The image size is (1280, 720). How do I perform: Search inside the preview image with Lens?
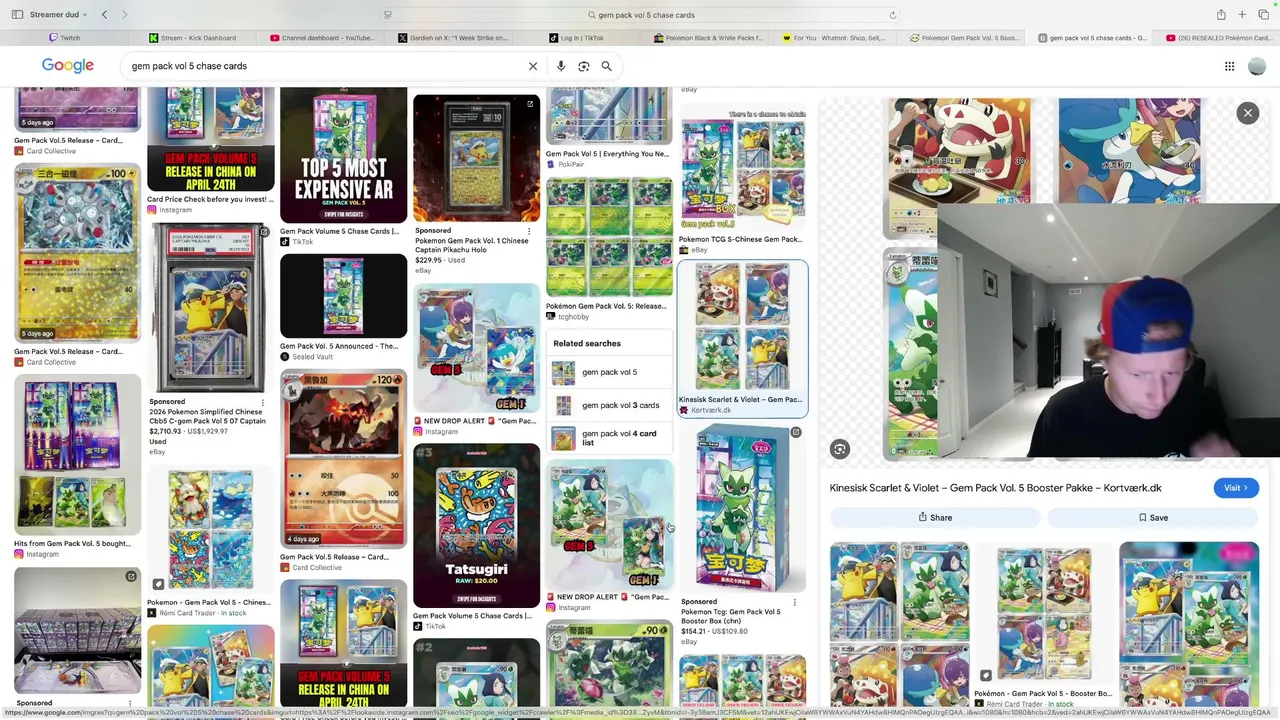click(840, 450)
